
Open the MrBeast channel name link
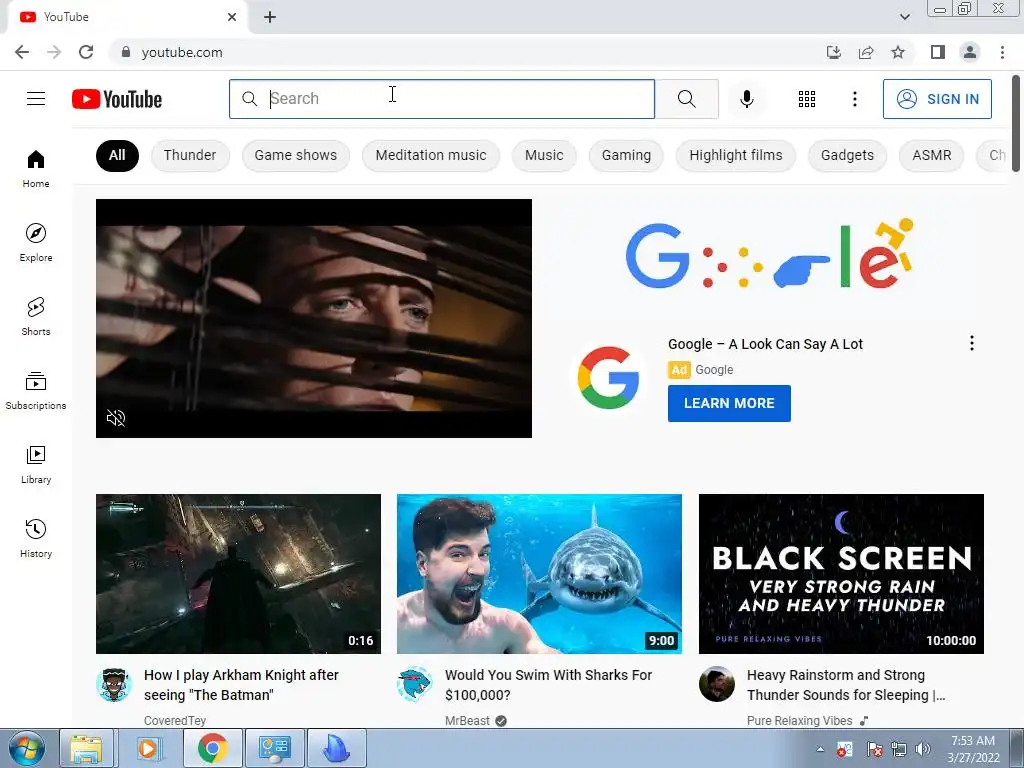(x=467, y=720)
